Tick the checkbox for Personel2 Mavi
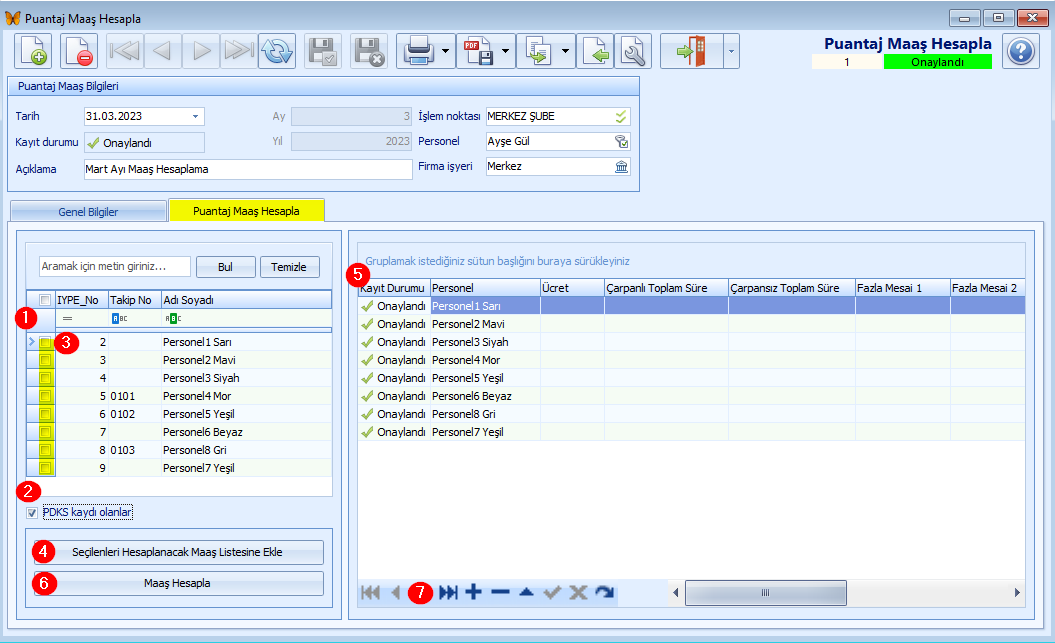The height and width of the screenshot is (643, 1055). [45, 360]
